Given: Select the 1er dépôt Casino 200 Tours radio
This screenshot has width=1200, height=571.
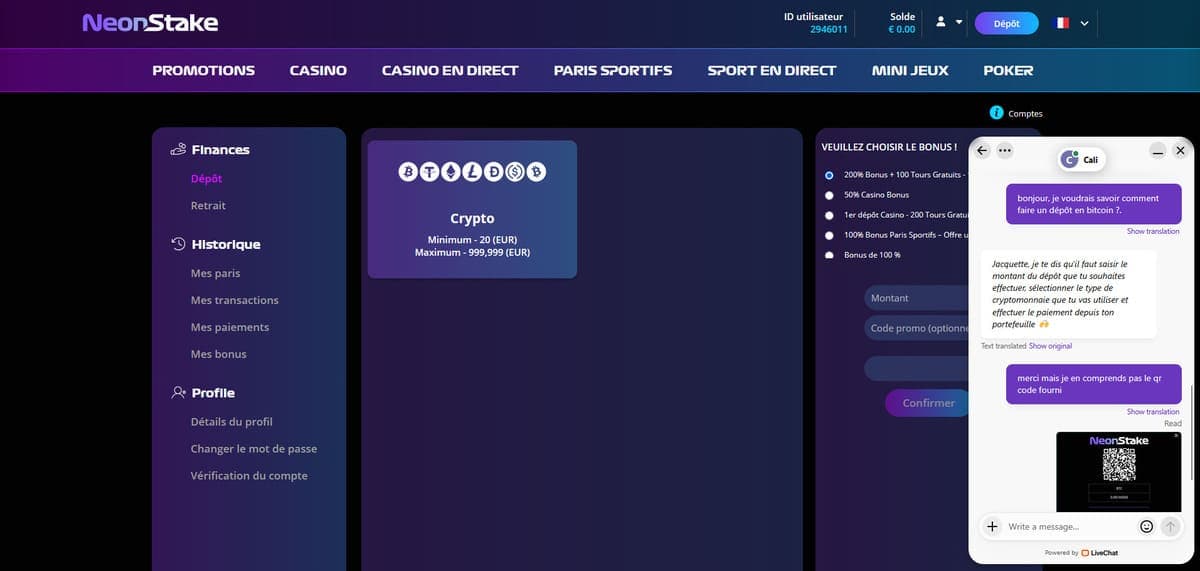Looking at the screenshot, I should point(829,215).
